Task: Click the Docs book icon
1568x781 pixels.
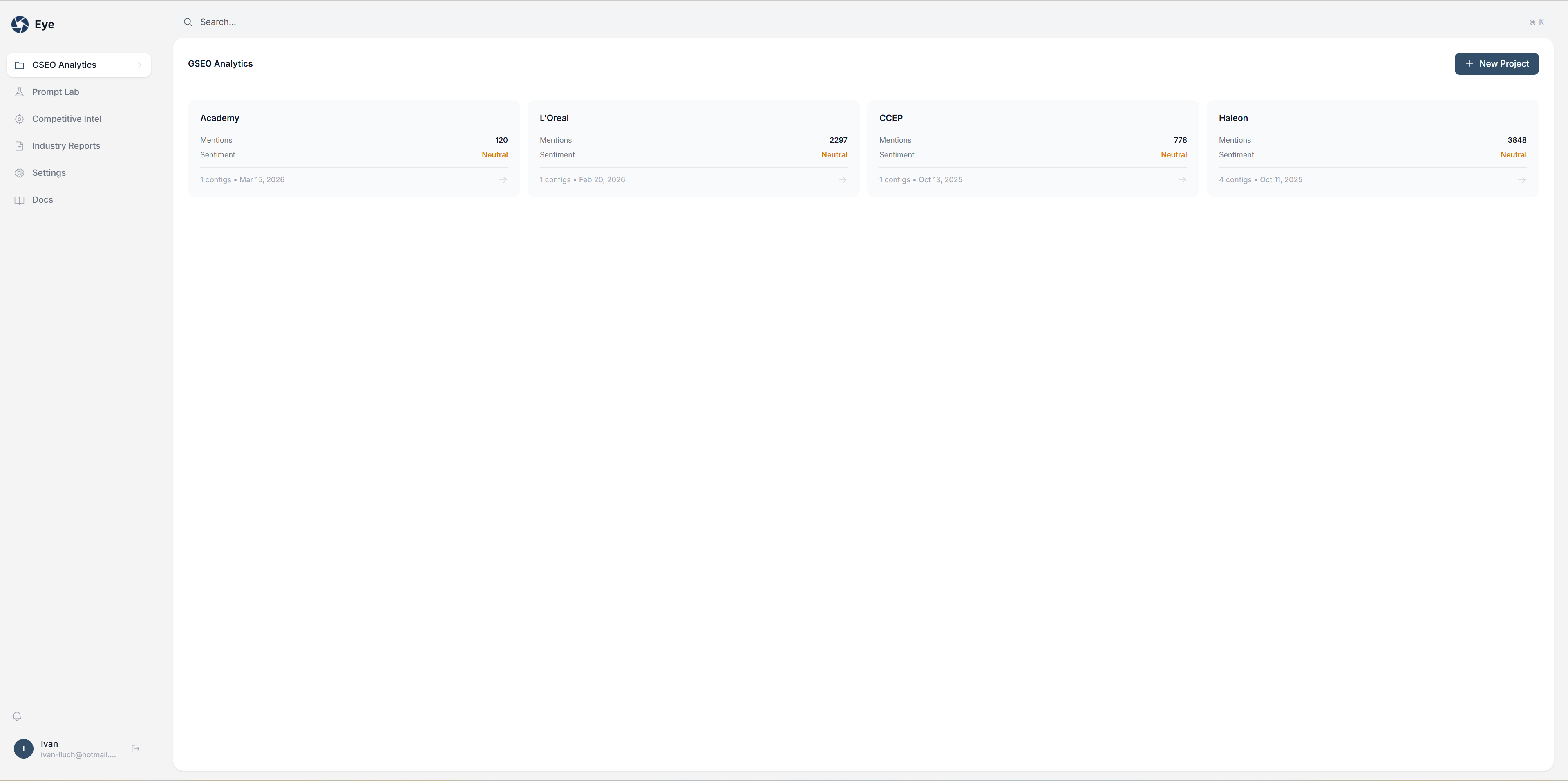Action: 20,200
